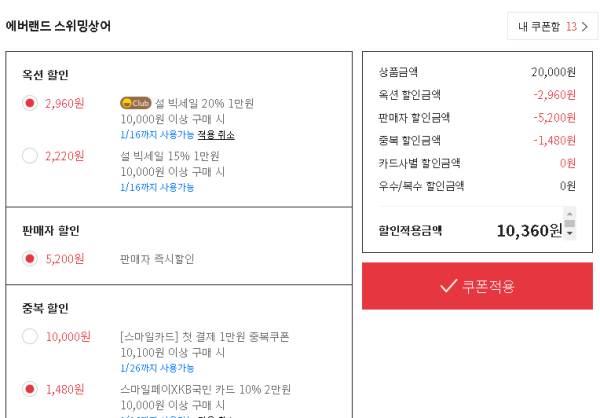Click the checkmark icon on 쿠폰적용 button
600x418 pixels.
[448, 286]
